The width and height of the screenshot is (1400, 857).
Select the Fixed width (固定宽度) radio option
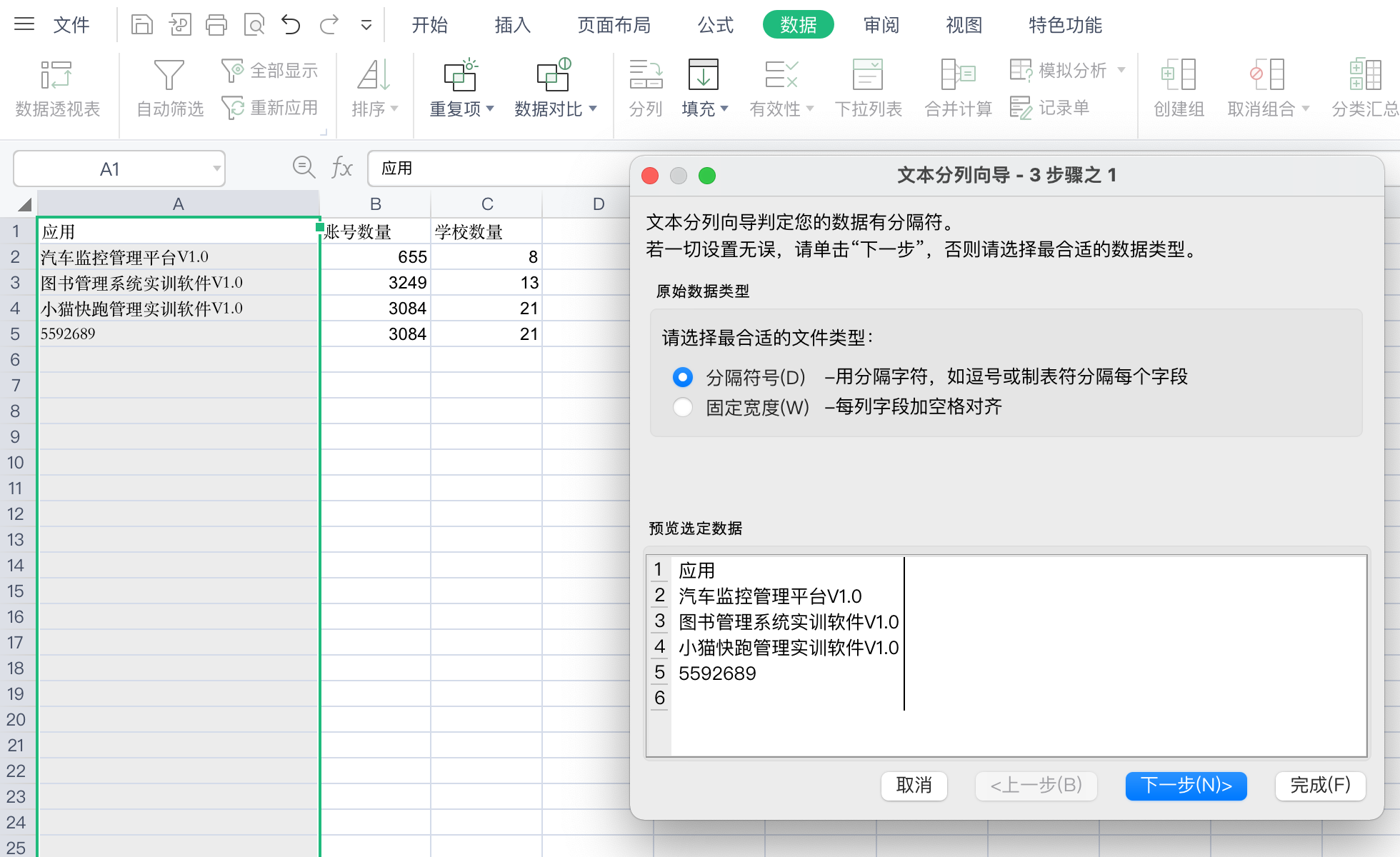click(x=683, y=407)
